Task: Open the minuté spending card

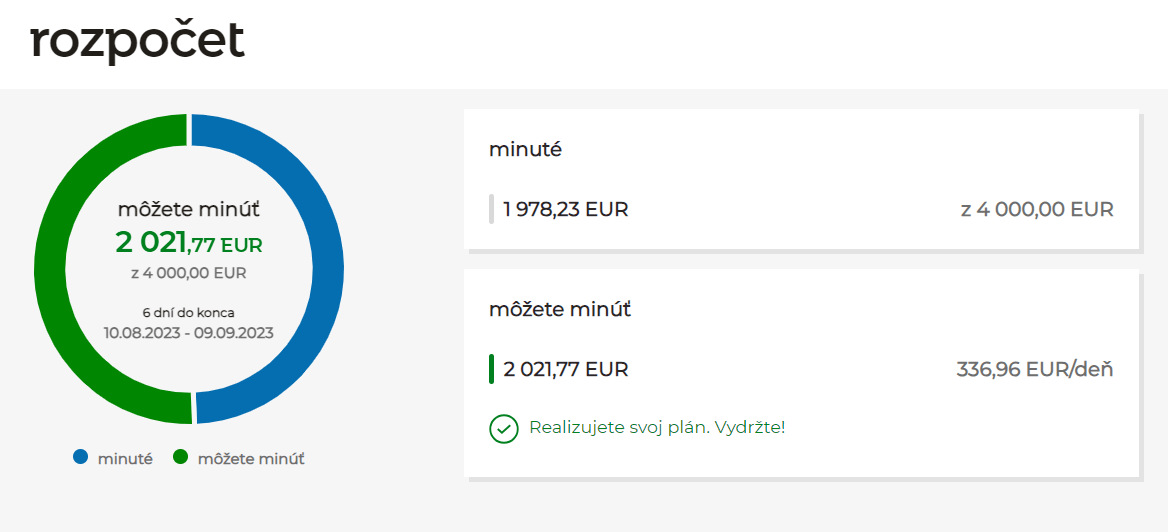Action: click(801, 179)
